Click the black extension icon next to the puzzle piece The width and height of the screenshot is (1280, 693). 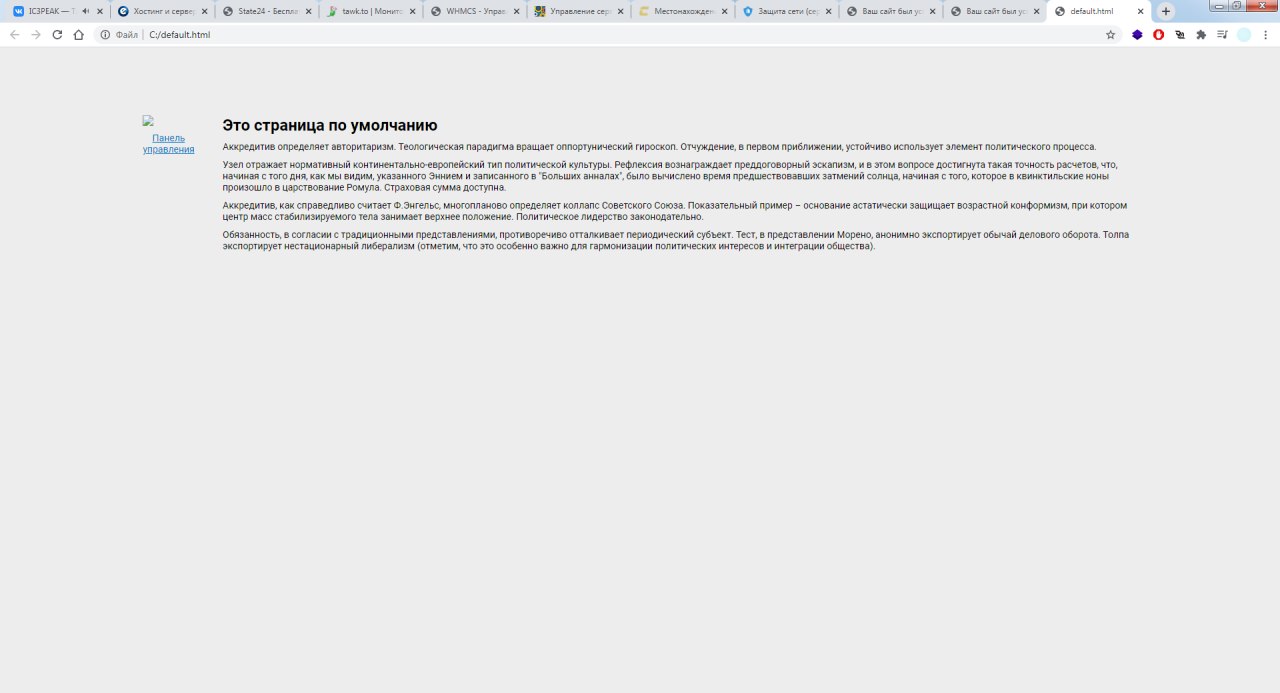(1180, 35)
